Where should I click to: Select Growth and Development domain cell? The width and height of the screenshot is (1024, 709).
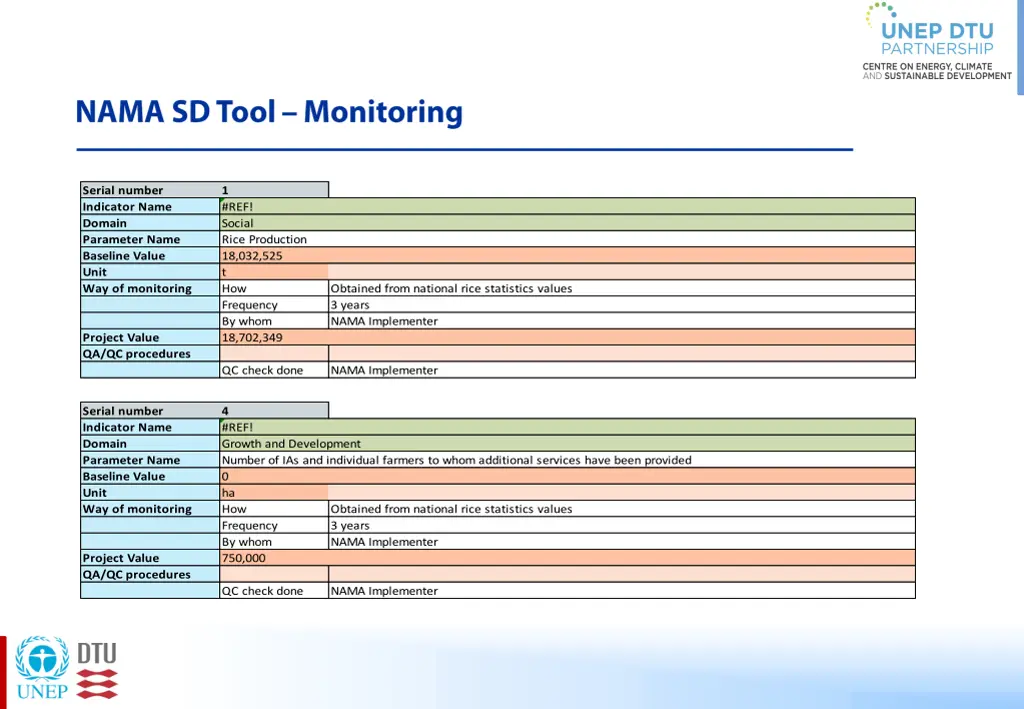point(568,443)
